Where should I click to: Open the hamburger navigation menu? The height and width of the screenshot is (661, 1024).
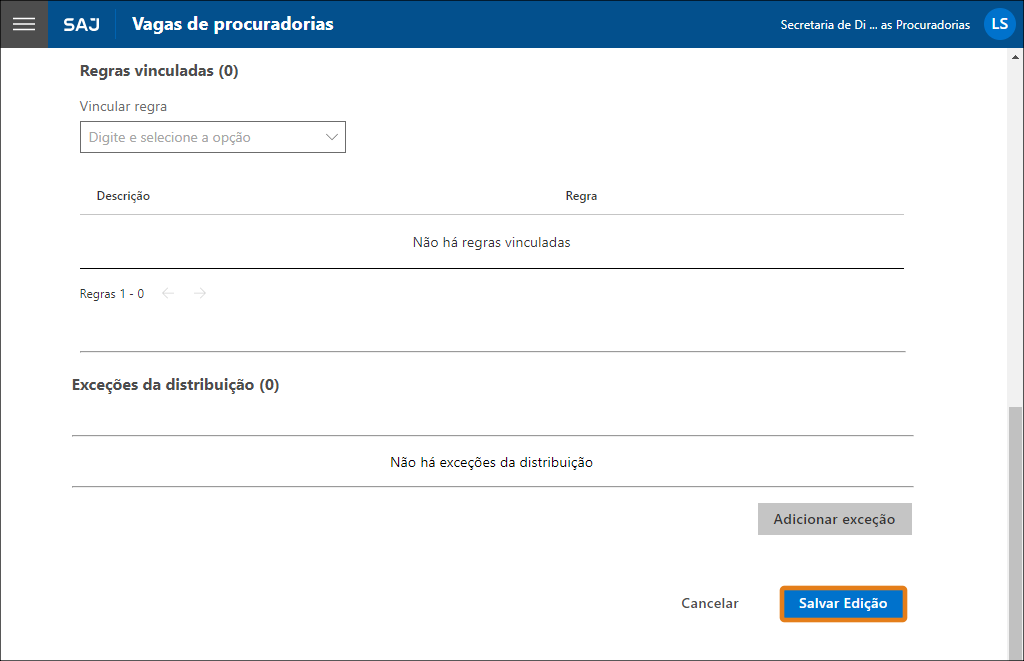point(23,24)
